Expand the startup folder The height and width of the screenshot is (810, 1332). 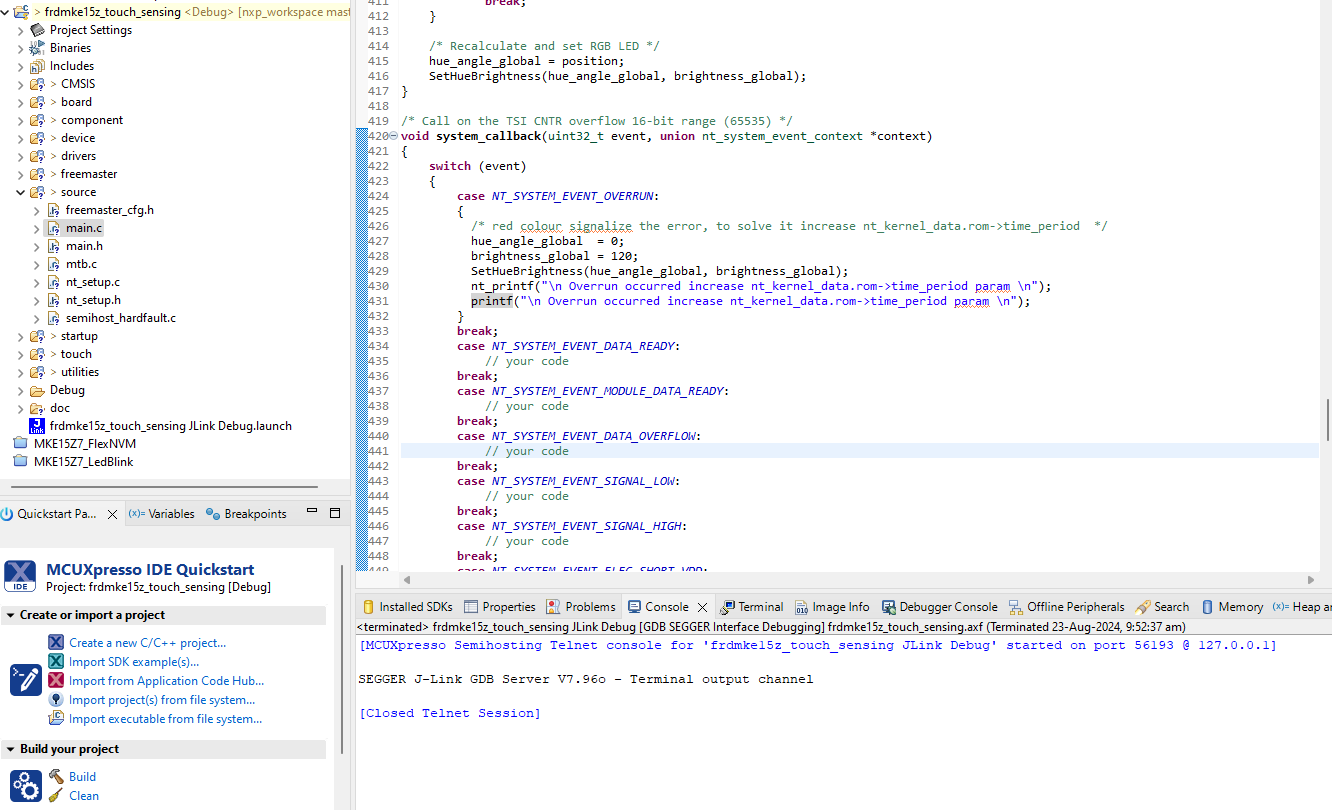20,335
